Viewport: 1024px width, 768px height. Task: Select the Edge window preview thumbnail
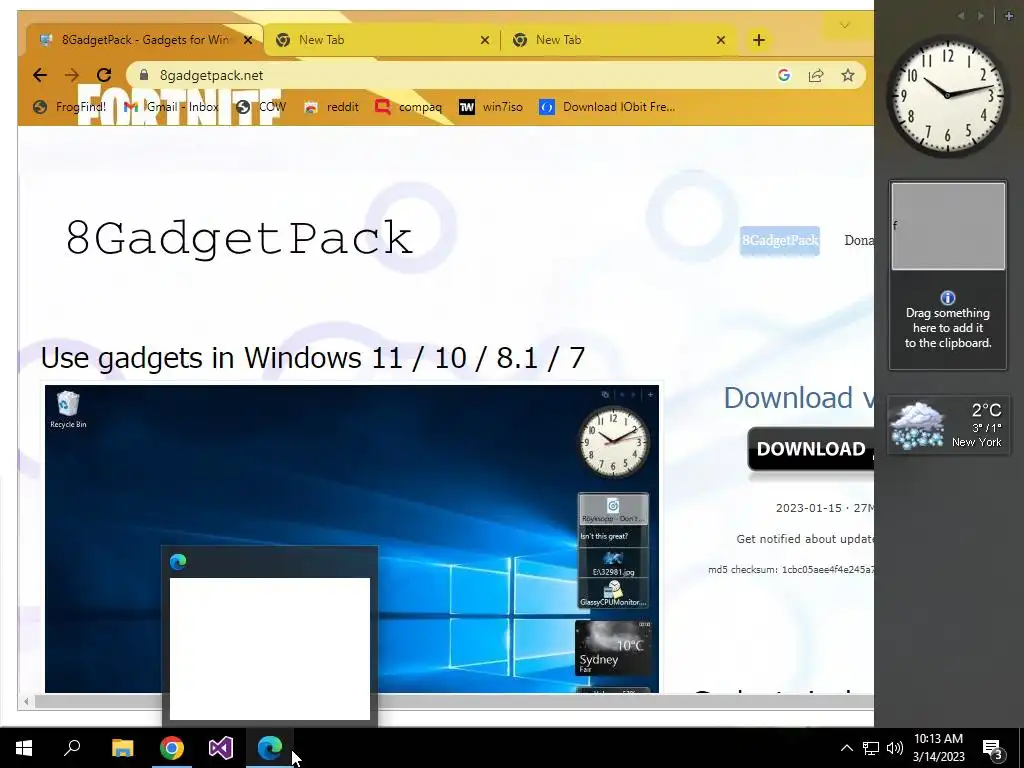click(x=270, y=635)
